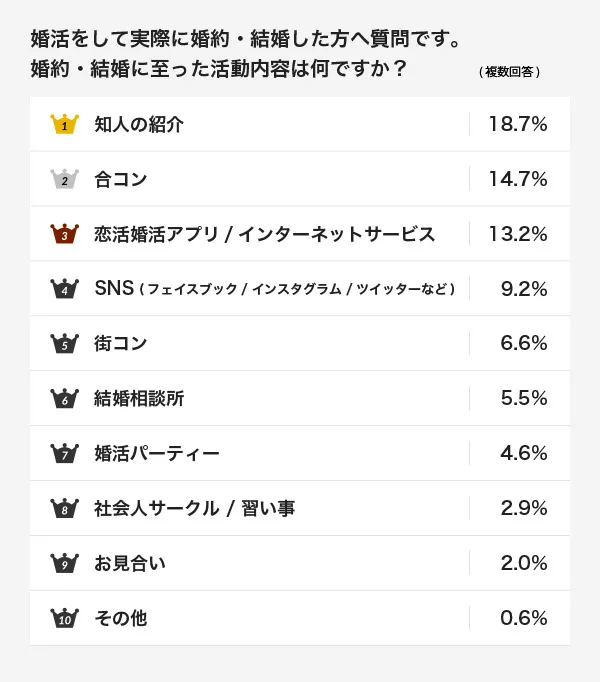Click the silver rank 2 crown icon
This screenshot has width=600, height=682.
(64, 179)
